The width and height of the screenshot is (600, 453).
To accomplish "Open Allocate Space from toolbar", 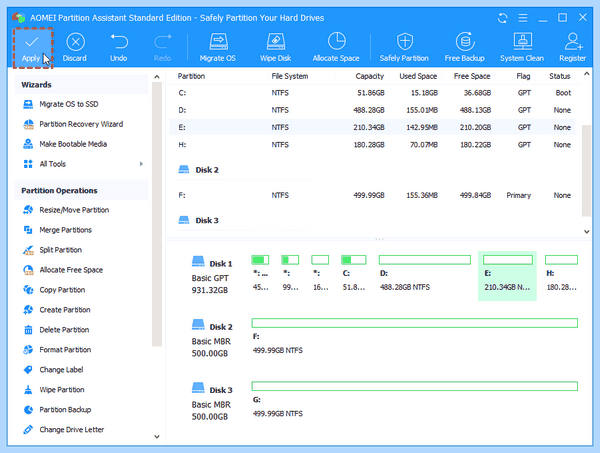I will pos(336,48).
